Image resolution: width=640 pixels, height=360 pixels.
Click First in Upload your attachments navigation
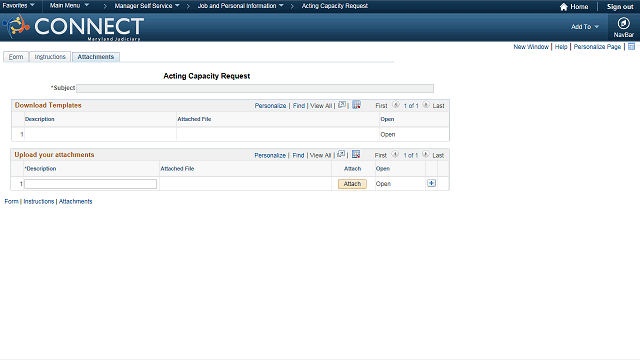380,156
